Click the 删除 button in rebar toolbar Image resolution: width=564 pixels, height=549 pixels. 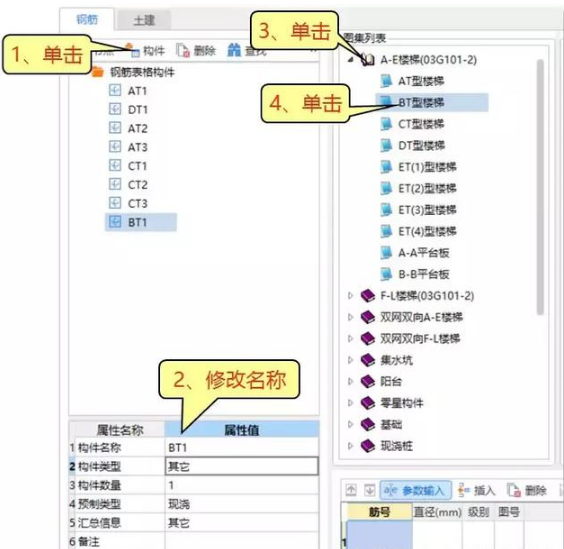pos(527,490)
